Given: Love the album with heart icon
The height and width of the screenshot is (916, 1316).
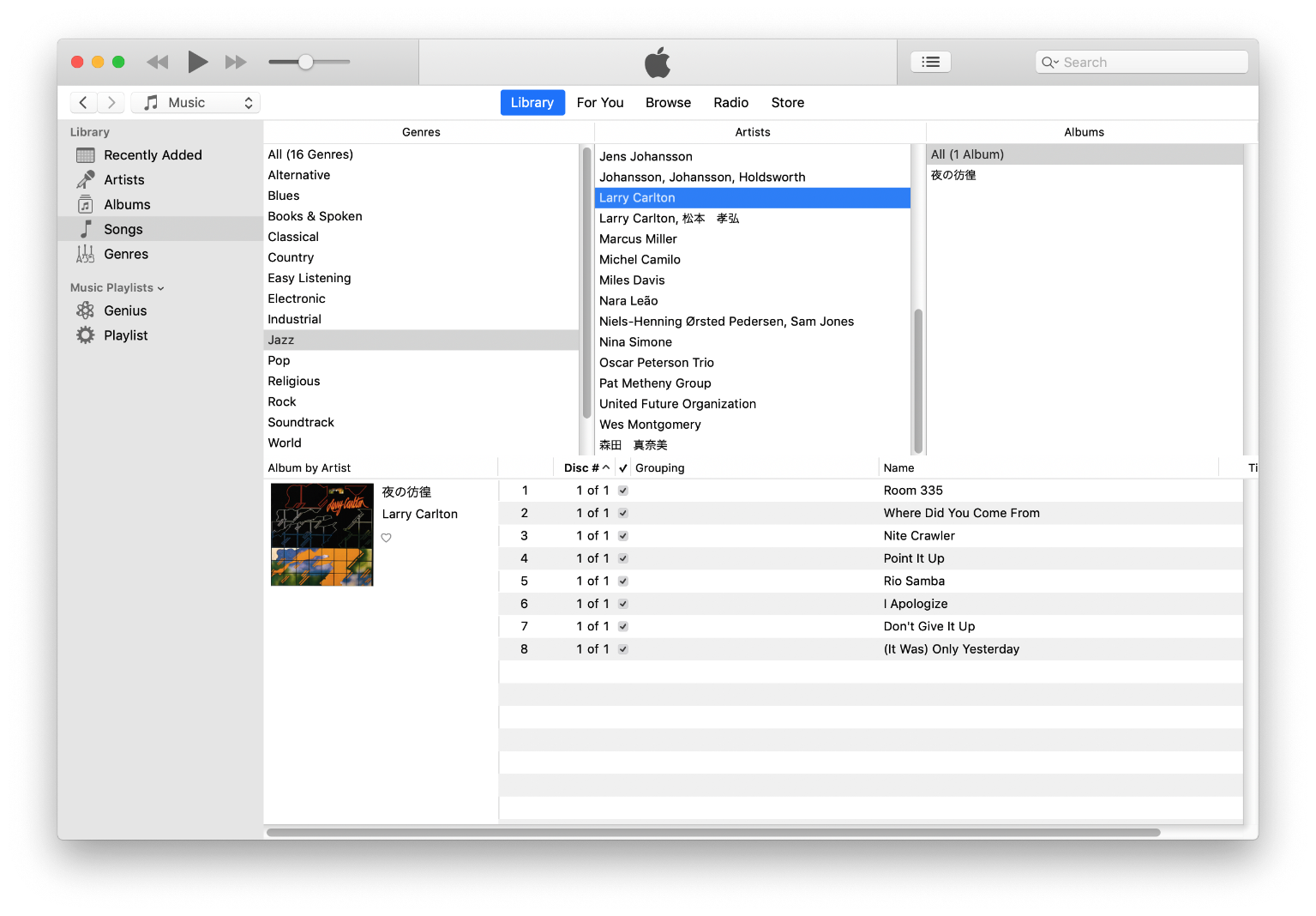Looking at the screenshot, I should click(x=387, y=538).
